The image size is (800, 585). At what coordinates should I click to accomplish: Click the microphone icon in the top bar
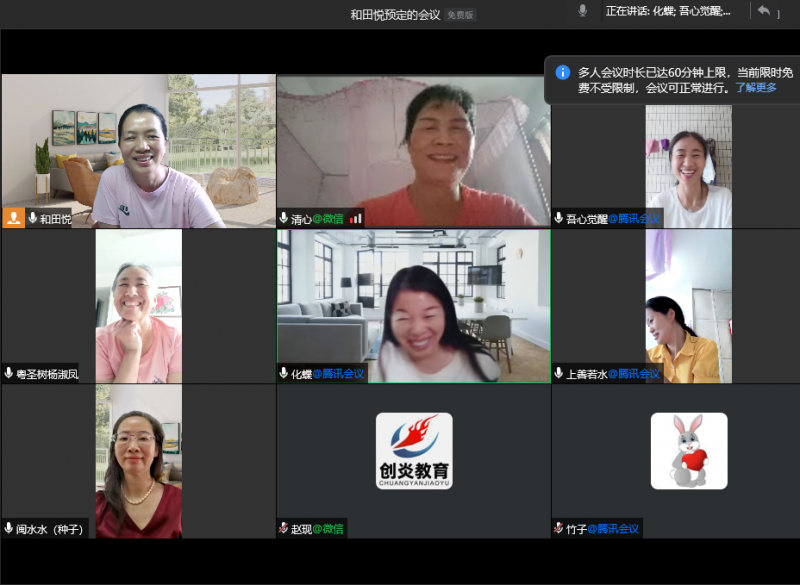(x=582, y=11)
